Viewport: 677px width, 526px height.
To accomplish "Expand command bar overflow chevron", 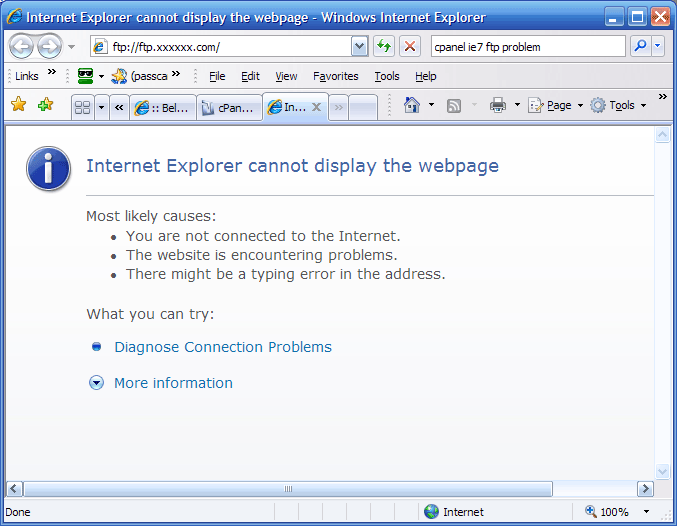I will point(662,96).
